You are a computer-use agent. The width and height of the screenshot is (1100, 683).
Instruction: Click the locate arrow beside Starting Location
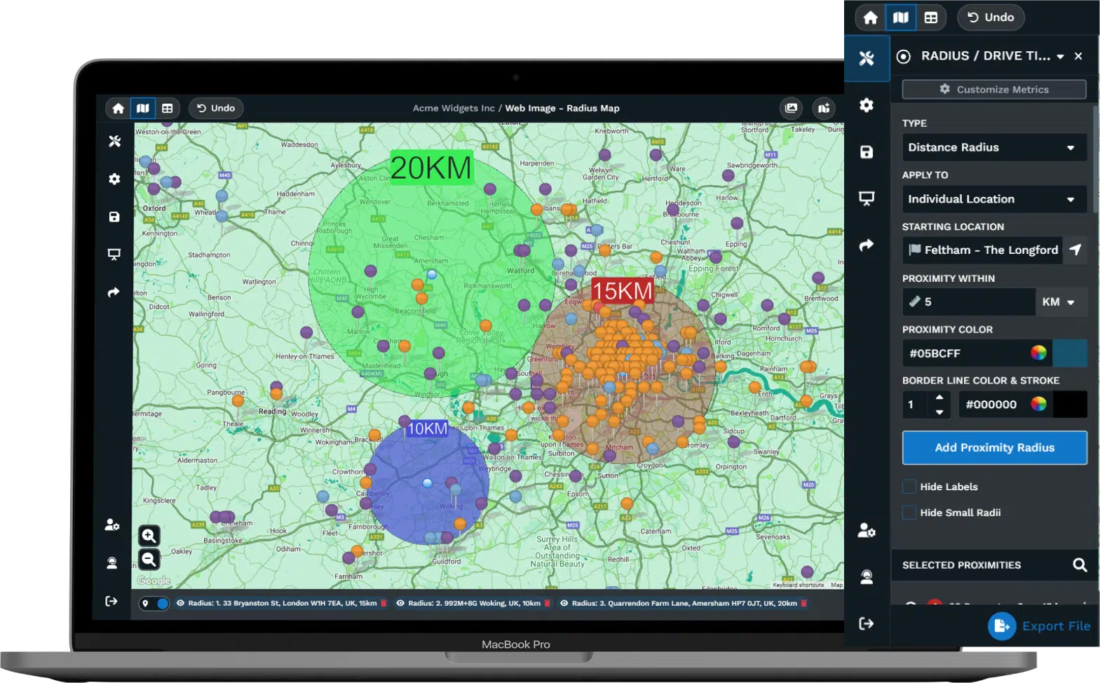click(x=1075, y=250)
